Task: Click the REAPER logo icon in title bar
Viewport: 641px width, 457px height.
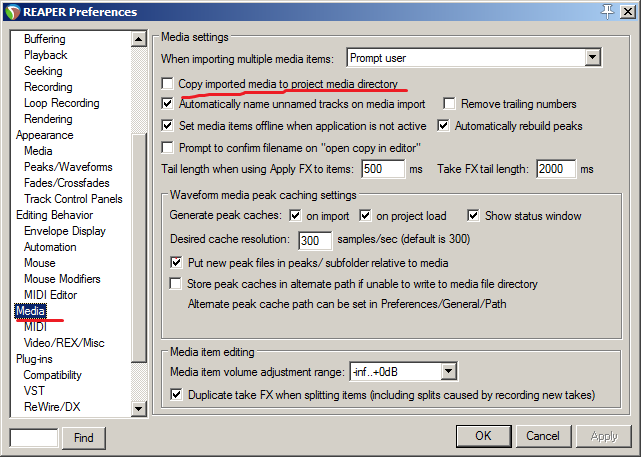Action: 12,12
